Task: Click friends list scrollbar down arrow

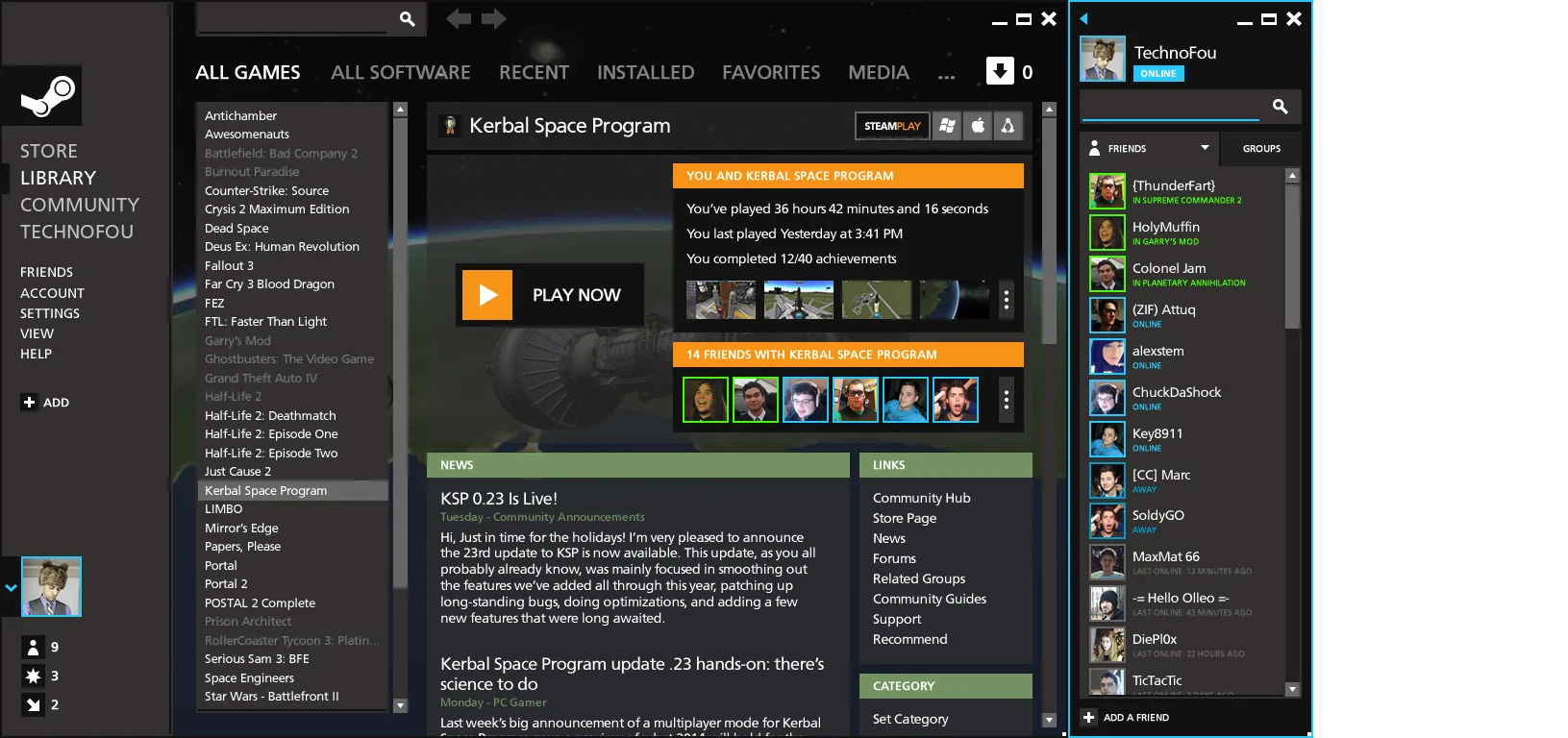Action: [1292, 689]
